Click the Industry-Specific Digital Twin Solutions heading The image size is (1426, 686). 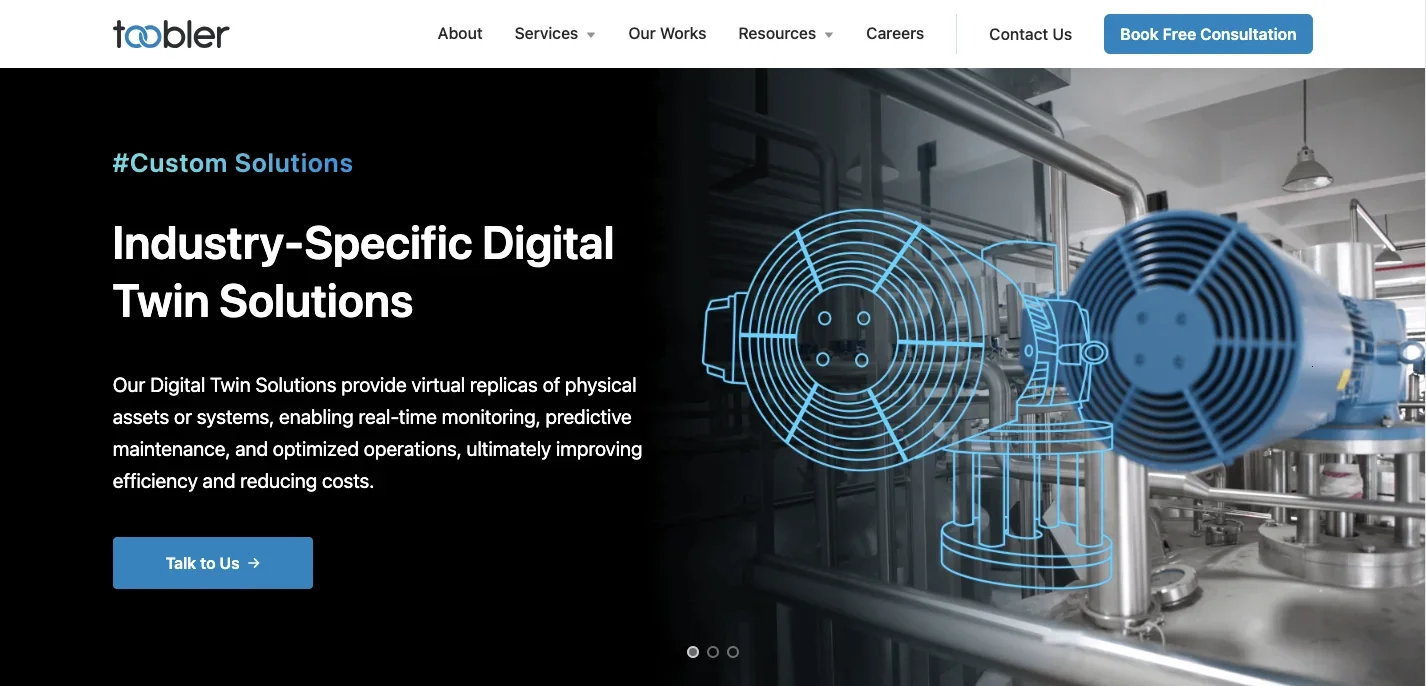[363, 272]
